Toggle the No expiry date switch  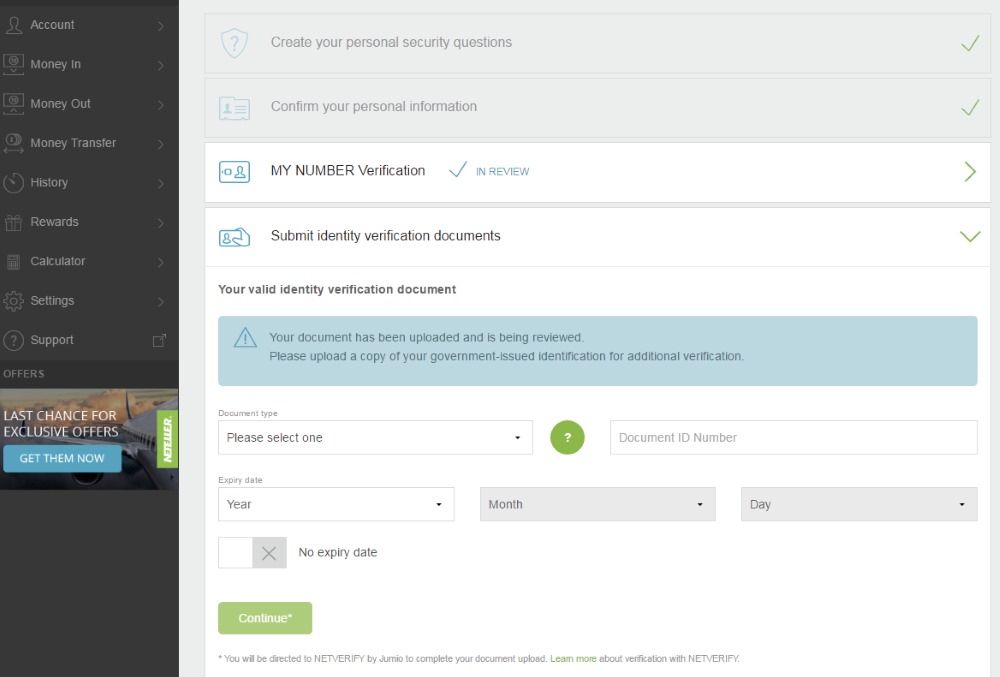(252, 553)
